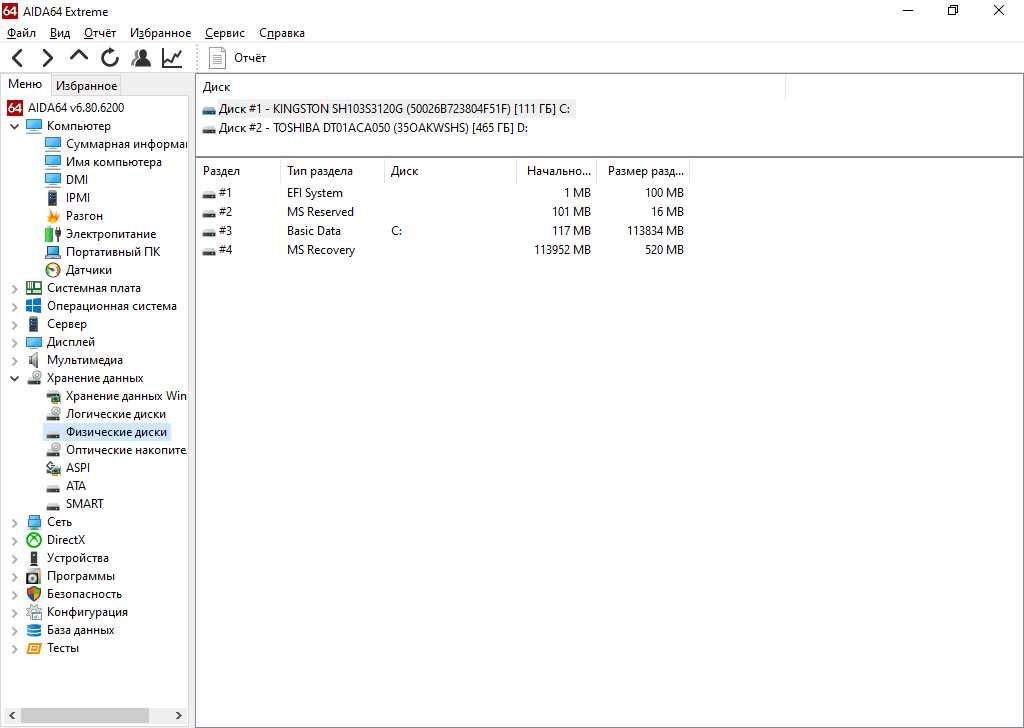Switch to the Меню tab
1024x728 pixels.
coord(25,84)
